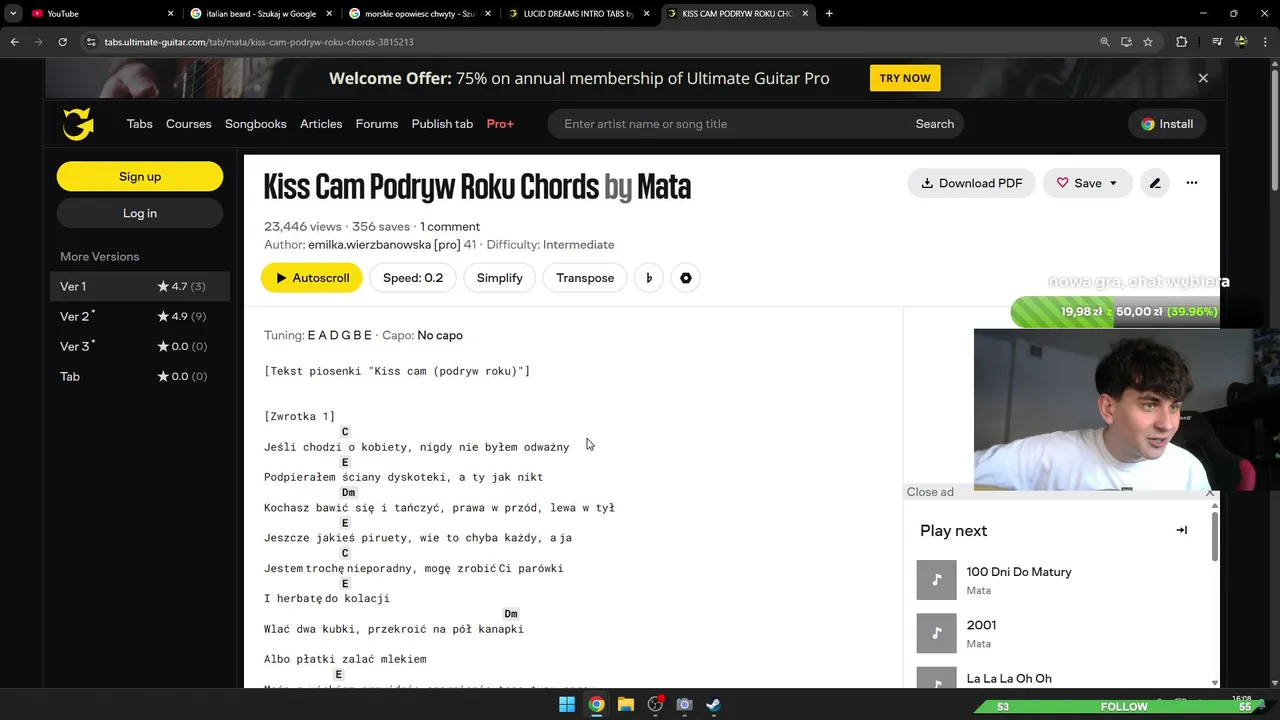1280x720 pixels.
Task: Open the Songbooks menu item
Action: (256, 124)
